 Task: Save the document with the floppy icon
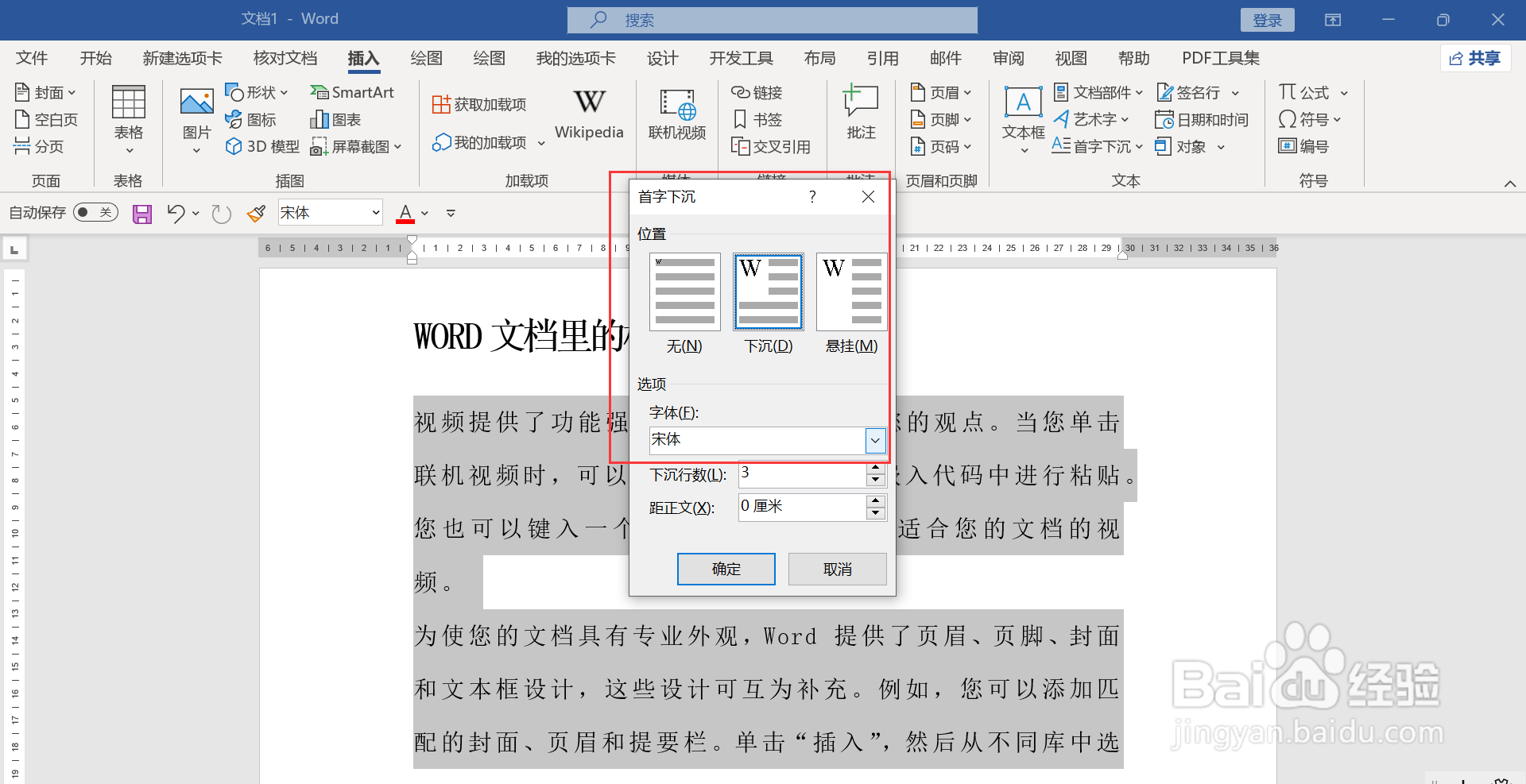coord(141,214)
